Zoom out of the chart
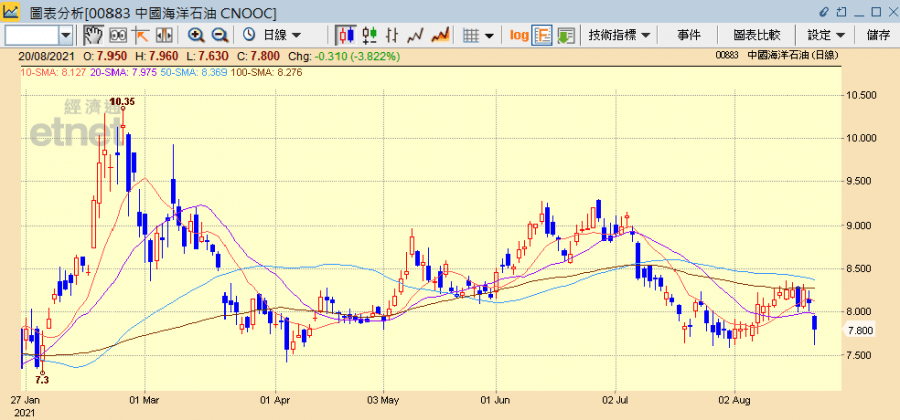This screenshot has height=420, width=900. pos(220,35)
